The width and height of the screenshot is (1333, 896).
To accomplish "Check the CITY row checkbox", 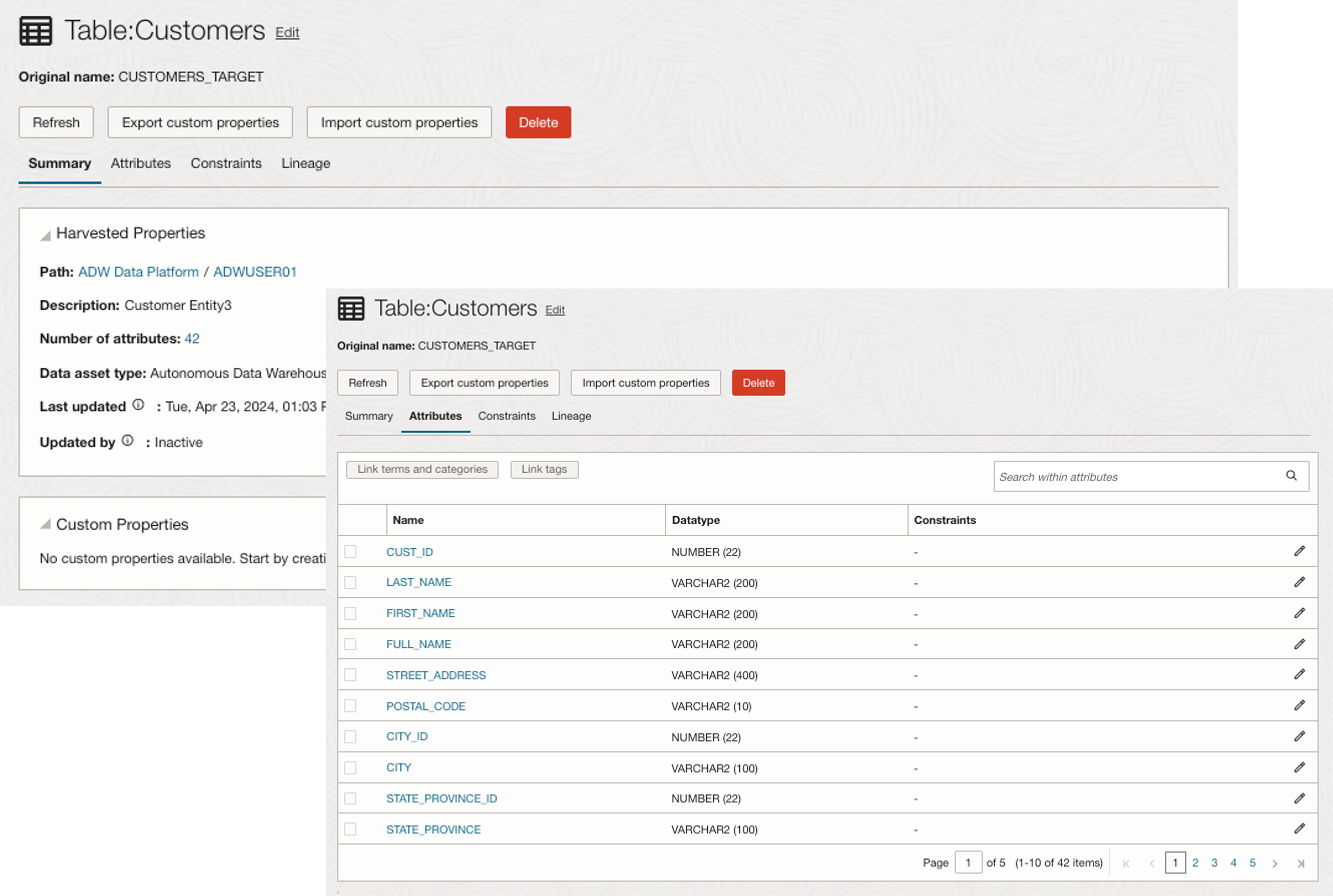I will pos(350,767).
